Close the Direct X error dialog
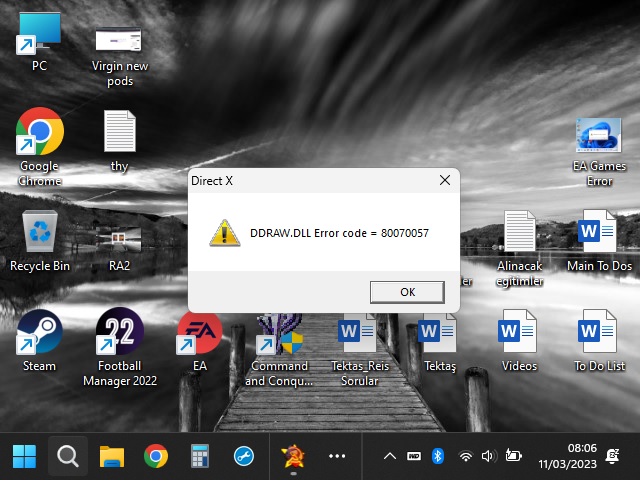This screenshot has width=643, height=483. point(444,181)
